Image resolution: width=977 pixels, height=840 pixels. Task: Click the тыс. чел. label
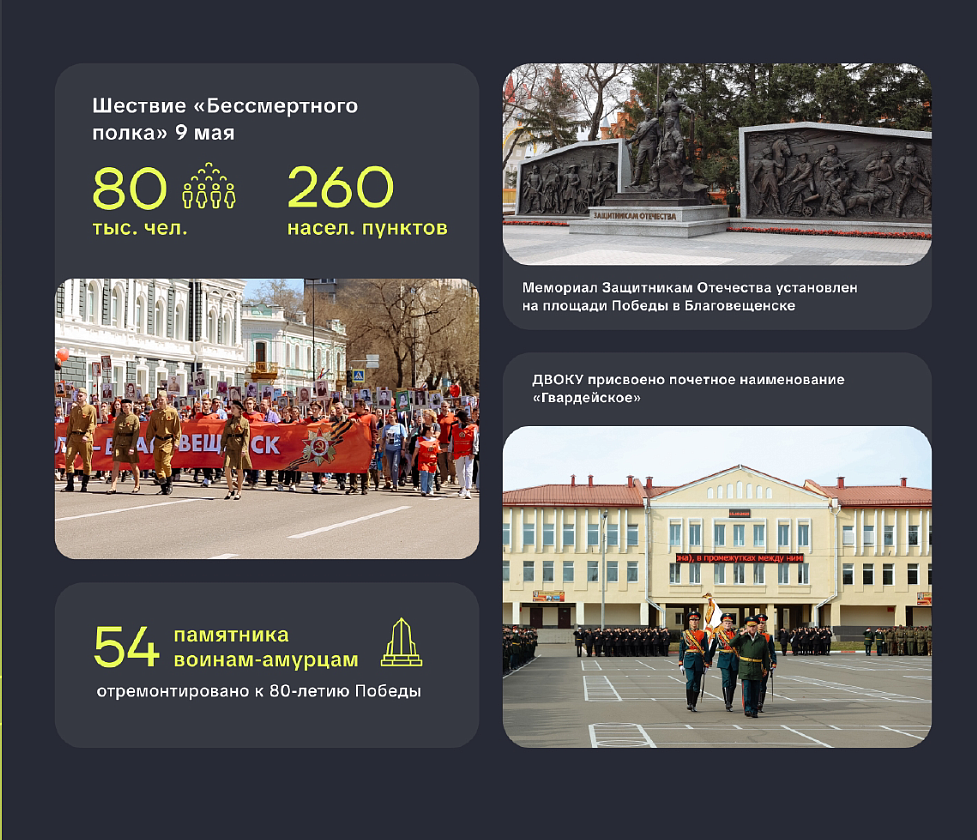pyautogui.click(x=140, y=228)
